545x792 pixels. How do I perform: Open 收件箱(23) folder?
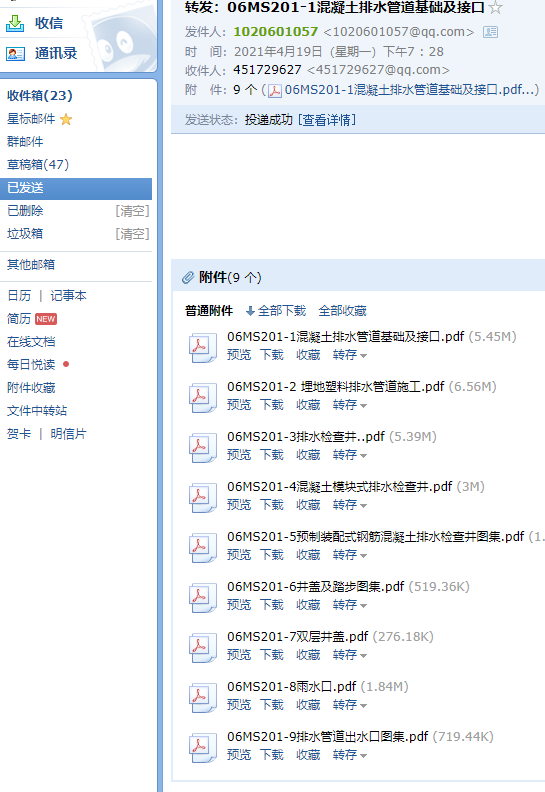40,95
